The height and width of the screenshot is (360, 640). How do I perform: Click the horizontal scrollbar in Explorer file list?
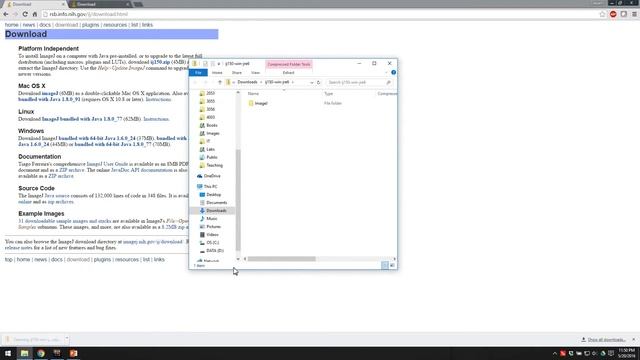click(x=282, y=259)
